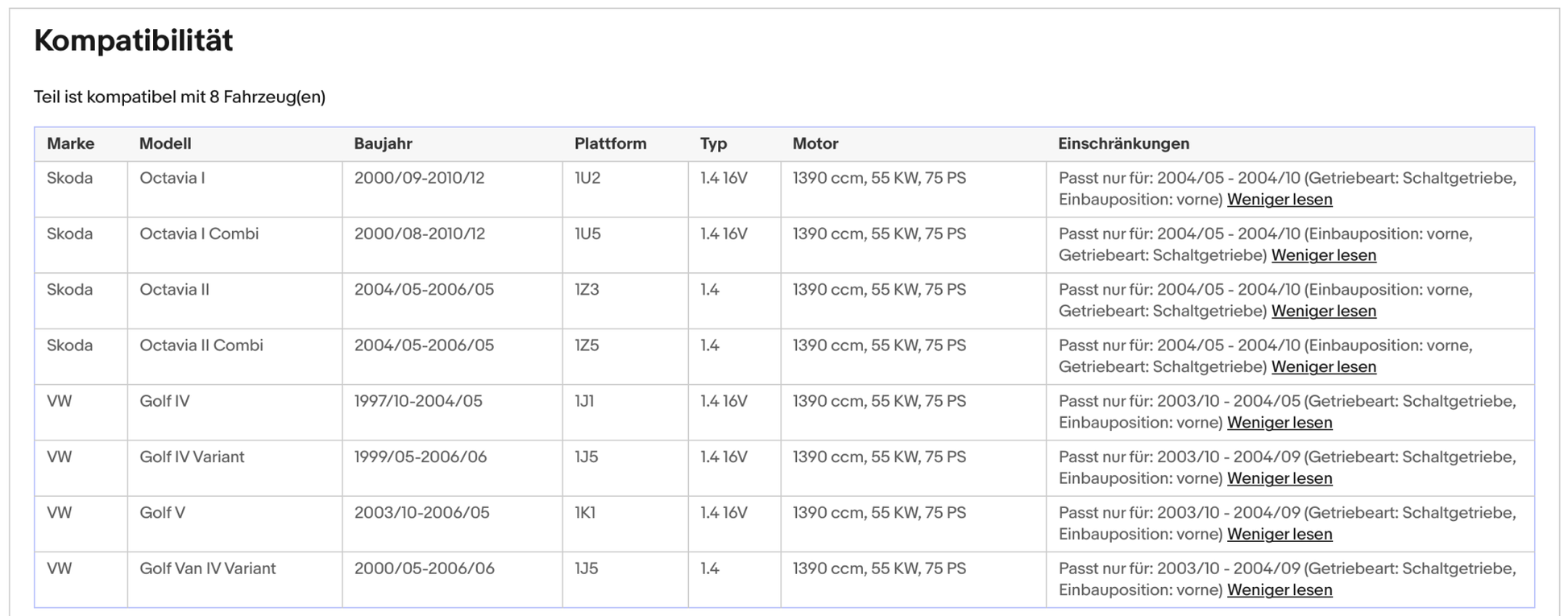Click 'Weniger lesen' for Octavia II Combi

coord(1323,367)
